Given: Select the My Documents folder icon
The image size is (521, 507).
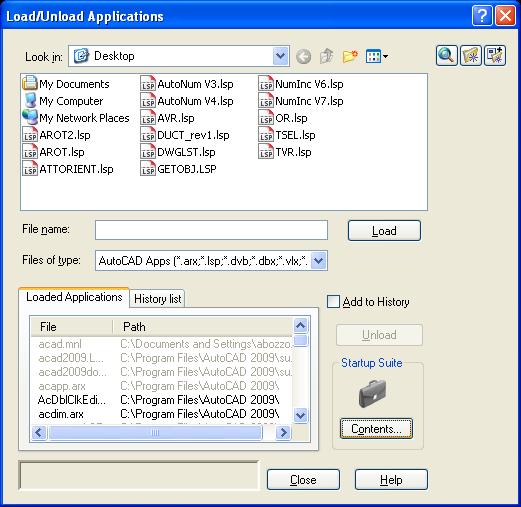Looking at the screenshot, I should [x=66, y=84].
